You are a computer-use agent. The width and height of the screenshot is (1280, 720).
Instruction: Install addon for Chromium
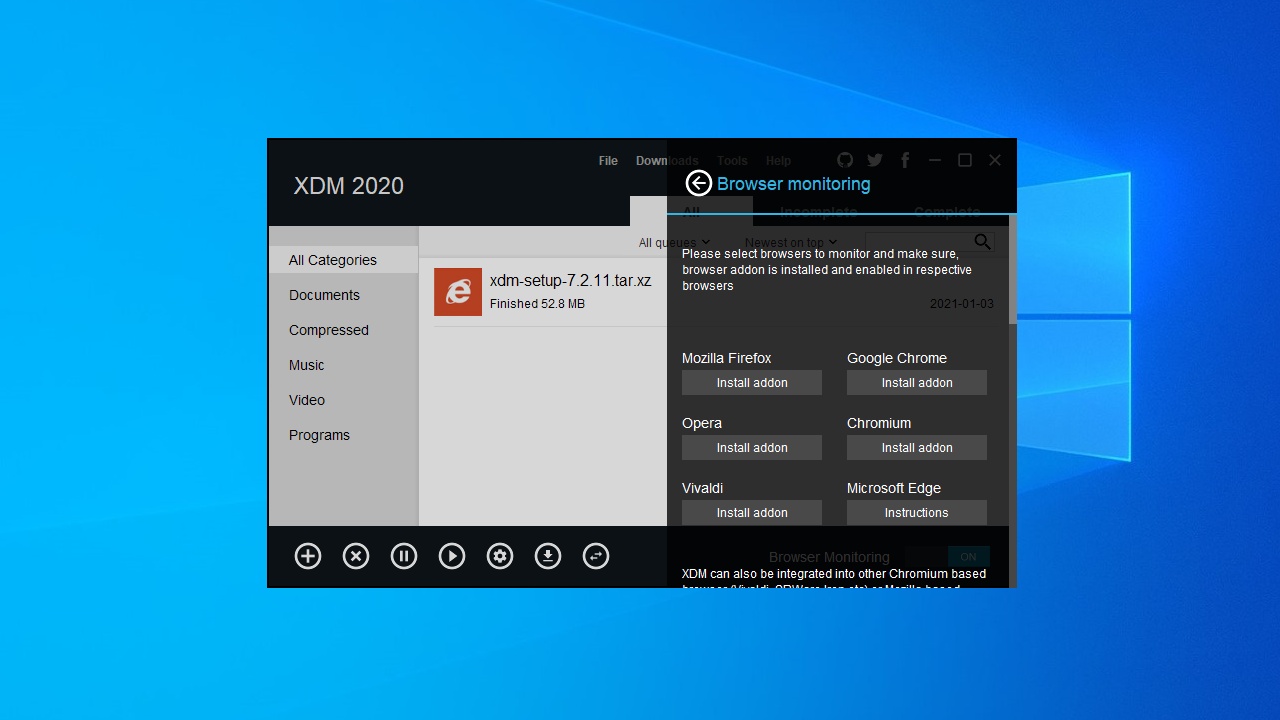(917, 448)
